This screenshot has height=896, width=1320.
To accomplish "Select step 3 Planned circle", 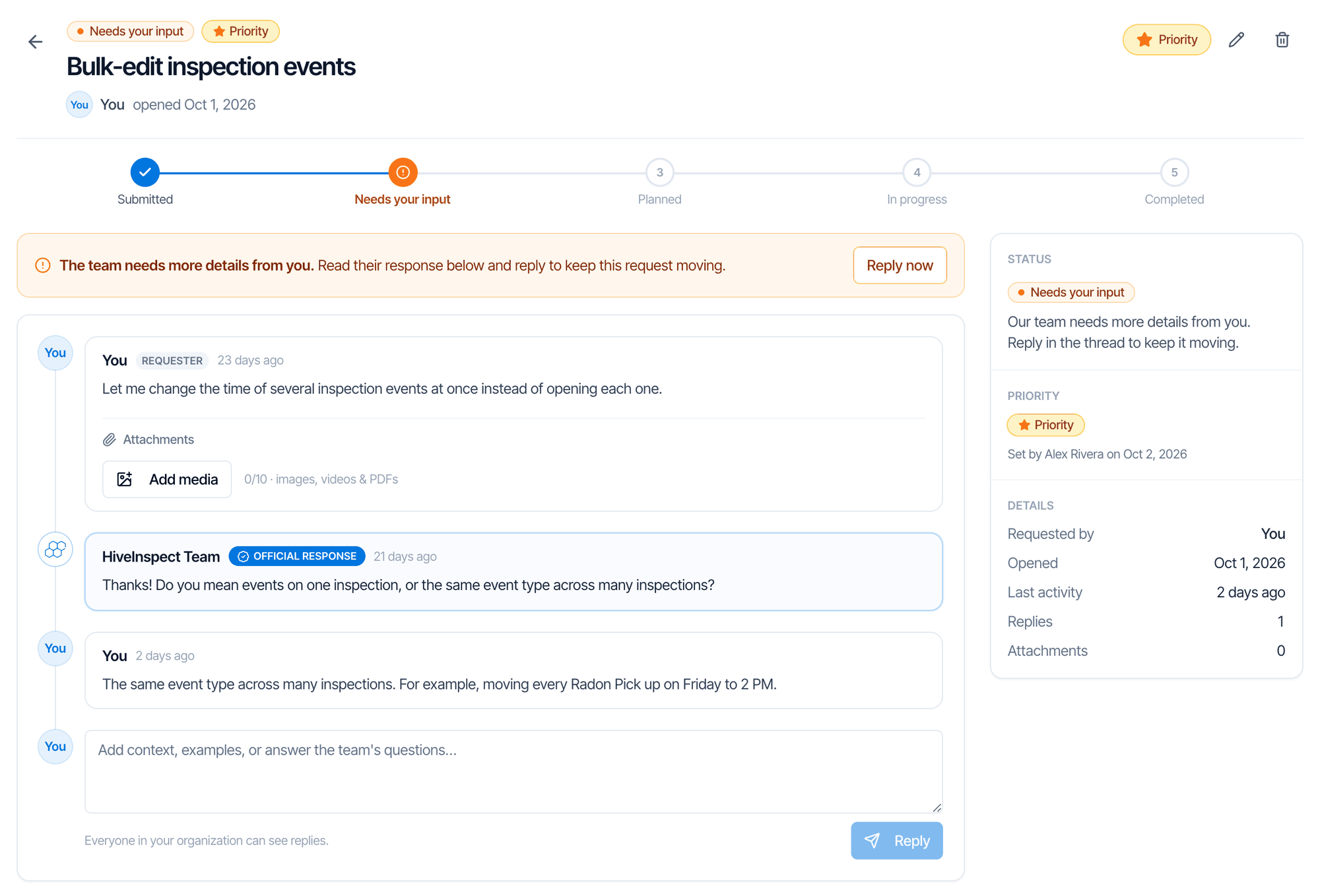I will [659, 172].
